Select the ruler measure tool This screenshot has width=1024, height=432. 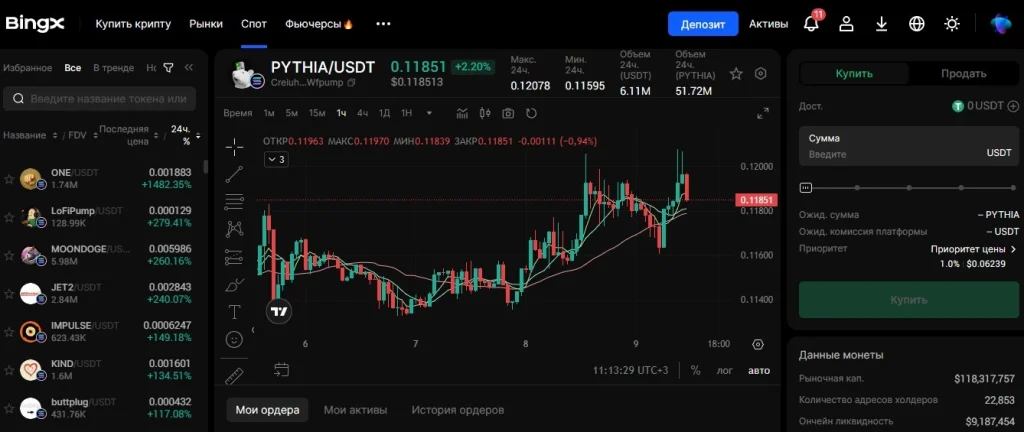[x=234, y=377]
